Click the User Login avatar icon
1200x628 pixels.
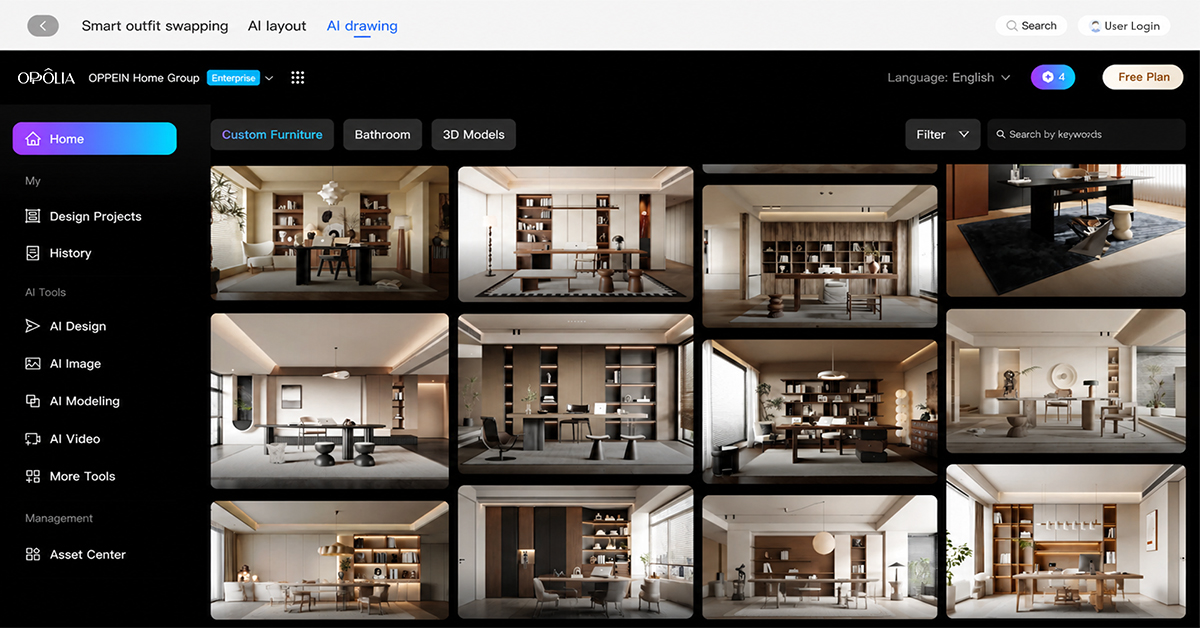coord(1095,26)
